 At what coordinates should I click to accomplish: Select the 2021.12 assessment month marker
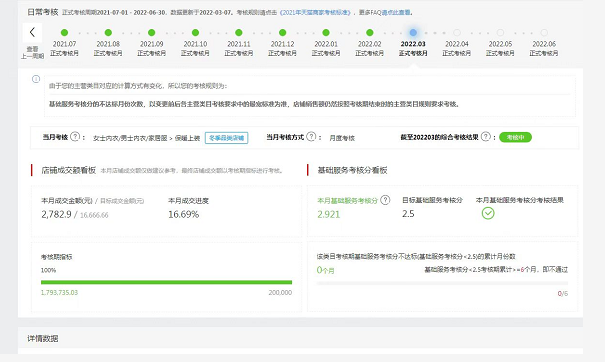tap(282, 33)
